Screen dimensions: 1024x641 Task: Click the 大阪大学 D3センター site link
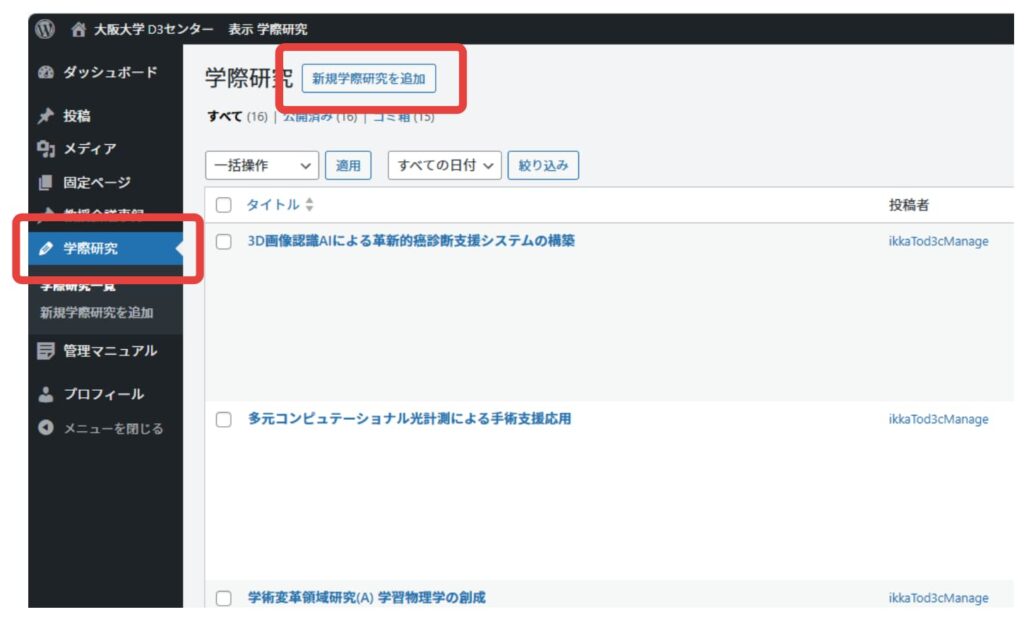153,29
